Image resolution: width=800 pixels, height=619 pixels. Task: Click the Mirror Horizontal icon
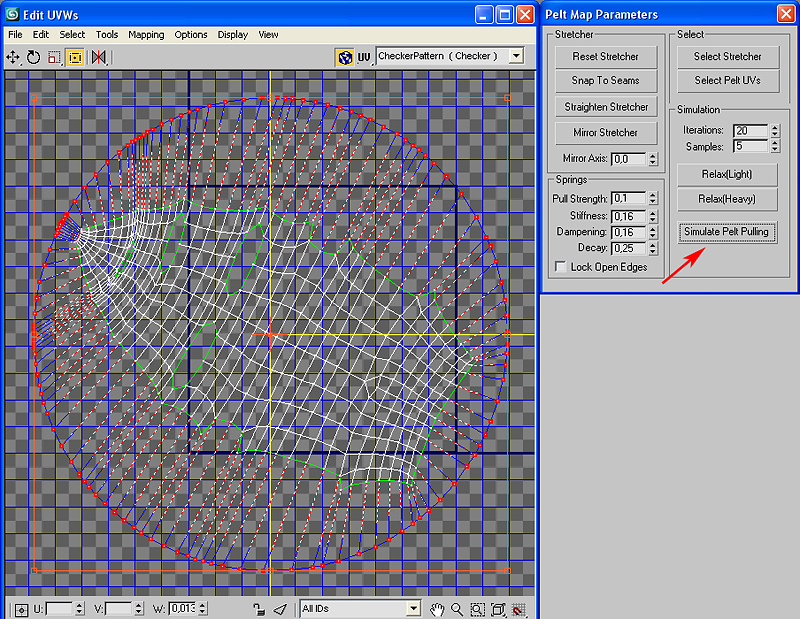click(x=99, y=58)
